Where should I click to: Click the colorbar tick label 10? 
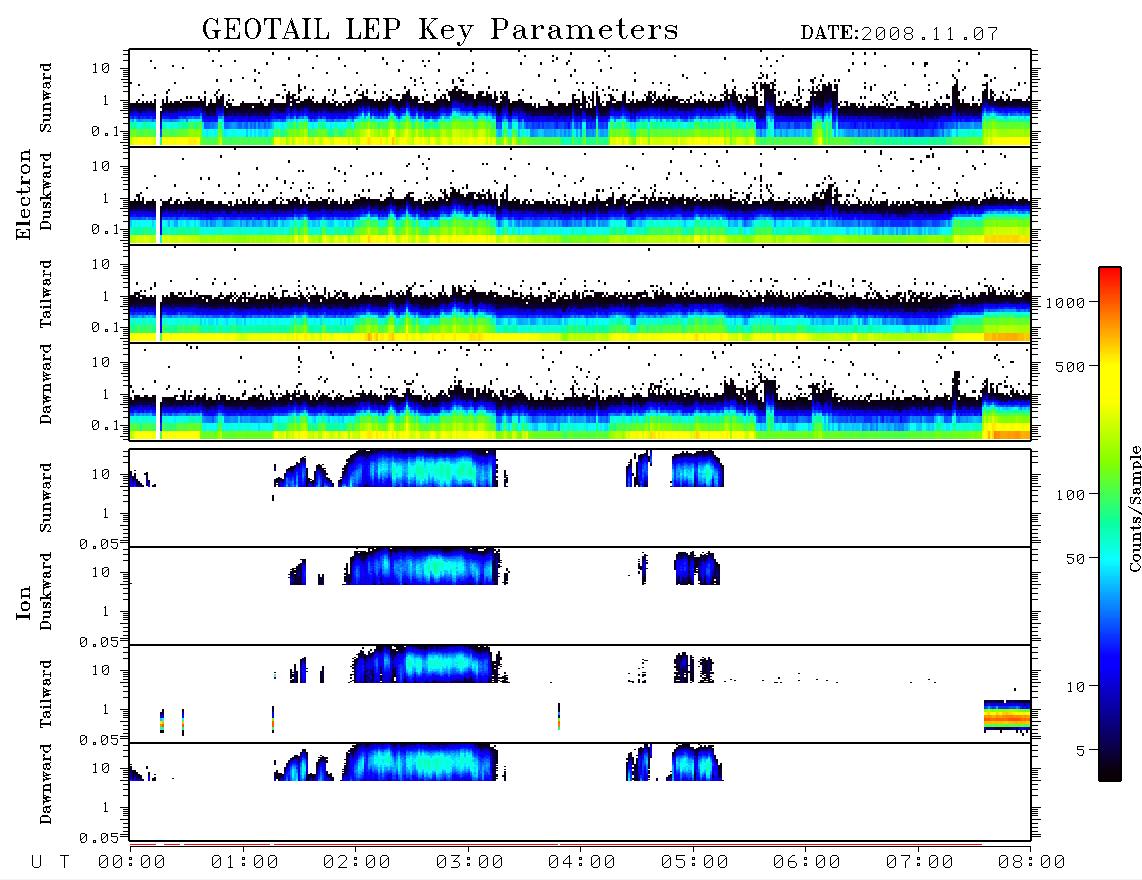click(1075, 687)
